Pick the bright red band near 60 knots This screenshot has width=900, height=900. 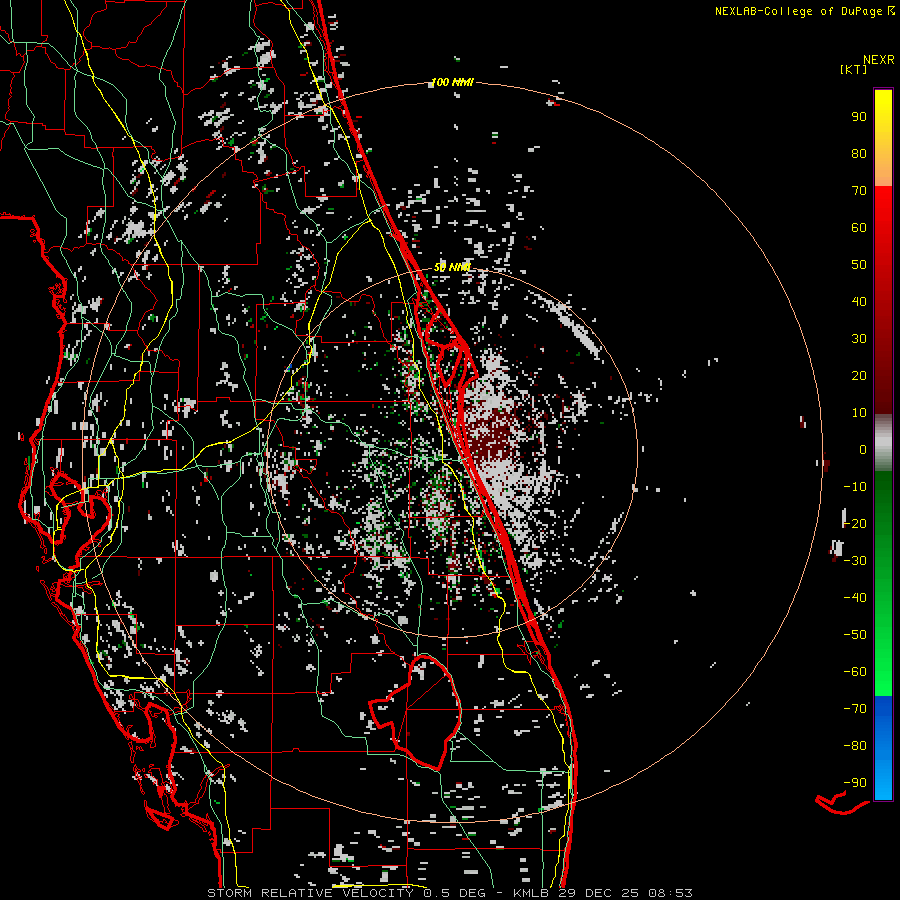point(883,228)
